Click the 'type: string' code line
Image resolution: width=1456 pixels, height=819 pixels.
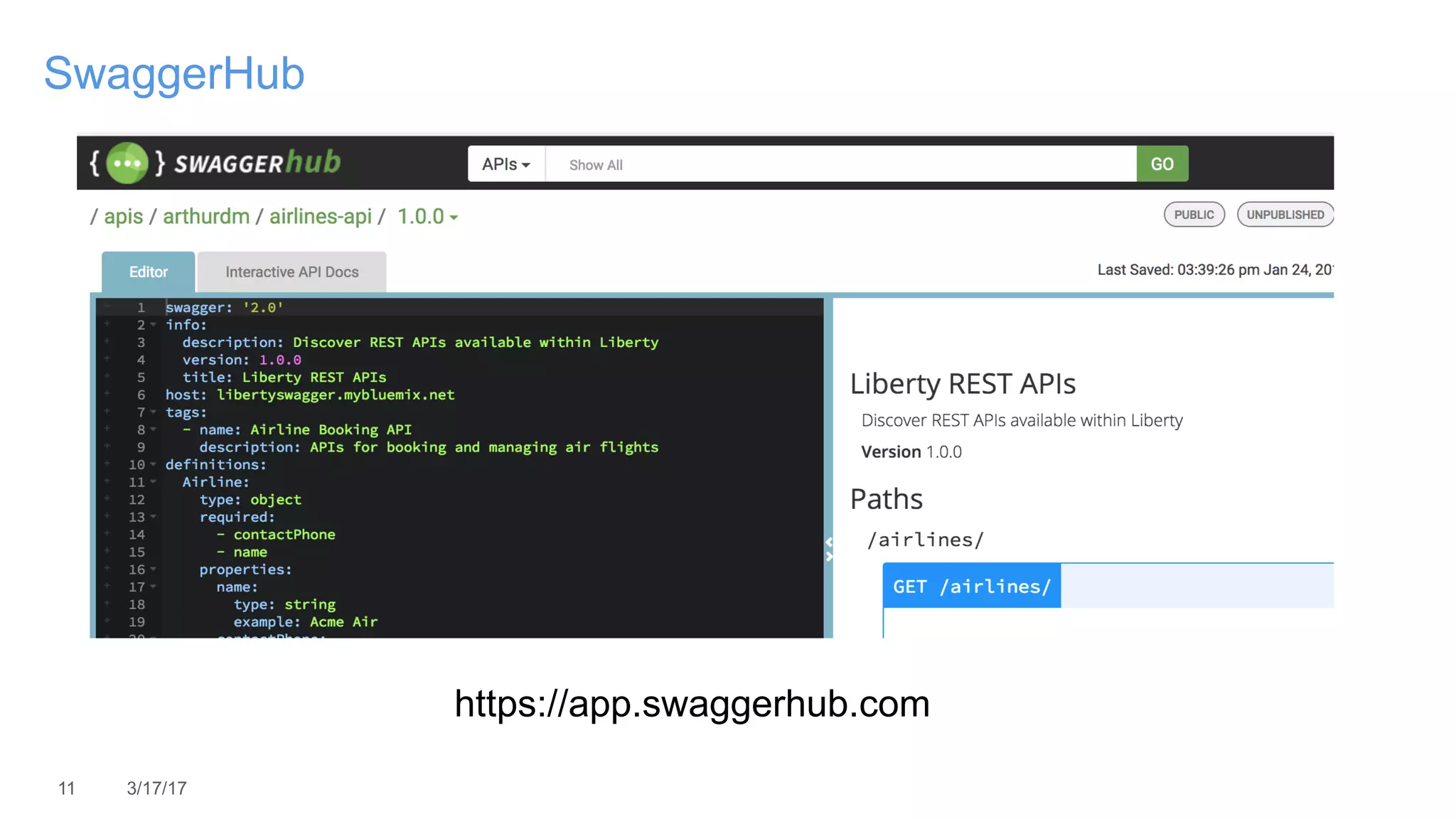[x=284, y=604]
